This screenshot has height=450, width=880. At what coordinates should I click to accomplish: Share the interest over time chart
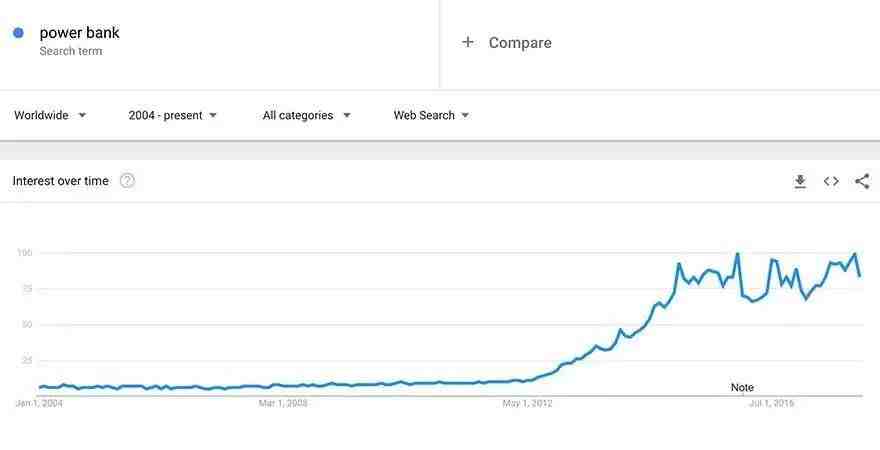862,181
